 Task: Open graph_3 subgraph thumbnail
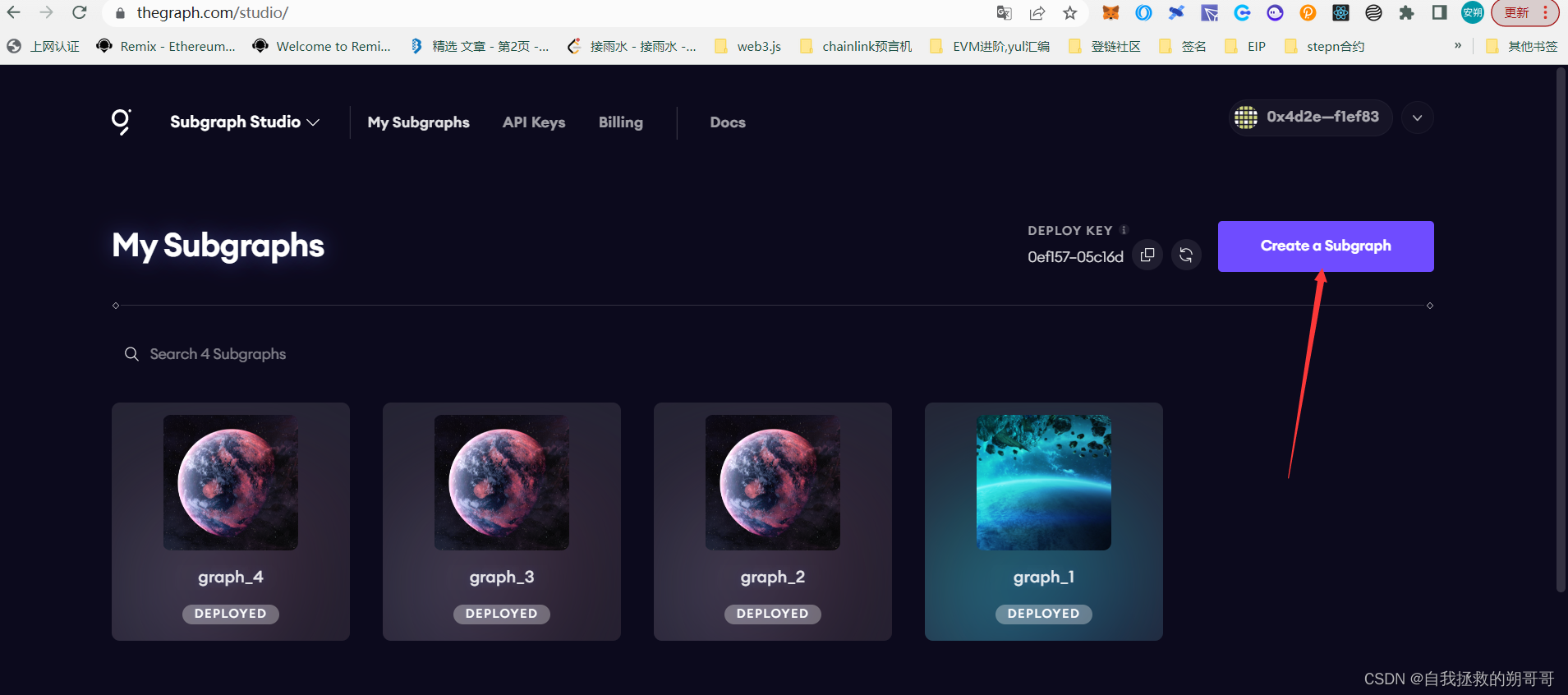[x=502, y=482]
